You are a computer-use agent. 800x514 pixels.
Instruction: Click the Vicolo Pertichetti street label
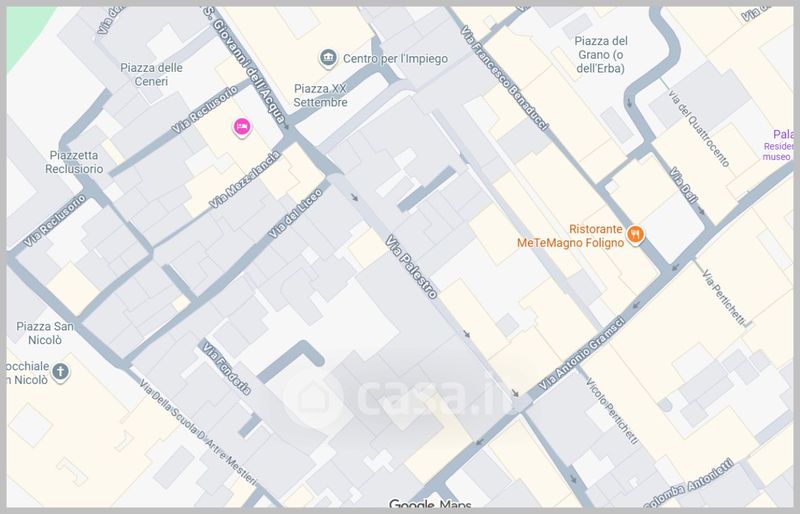(612, 411)
